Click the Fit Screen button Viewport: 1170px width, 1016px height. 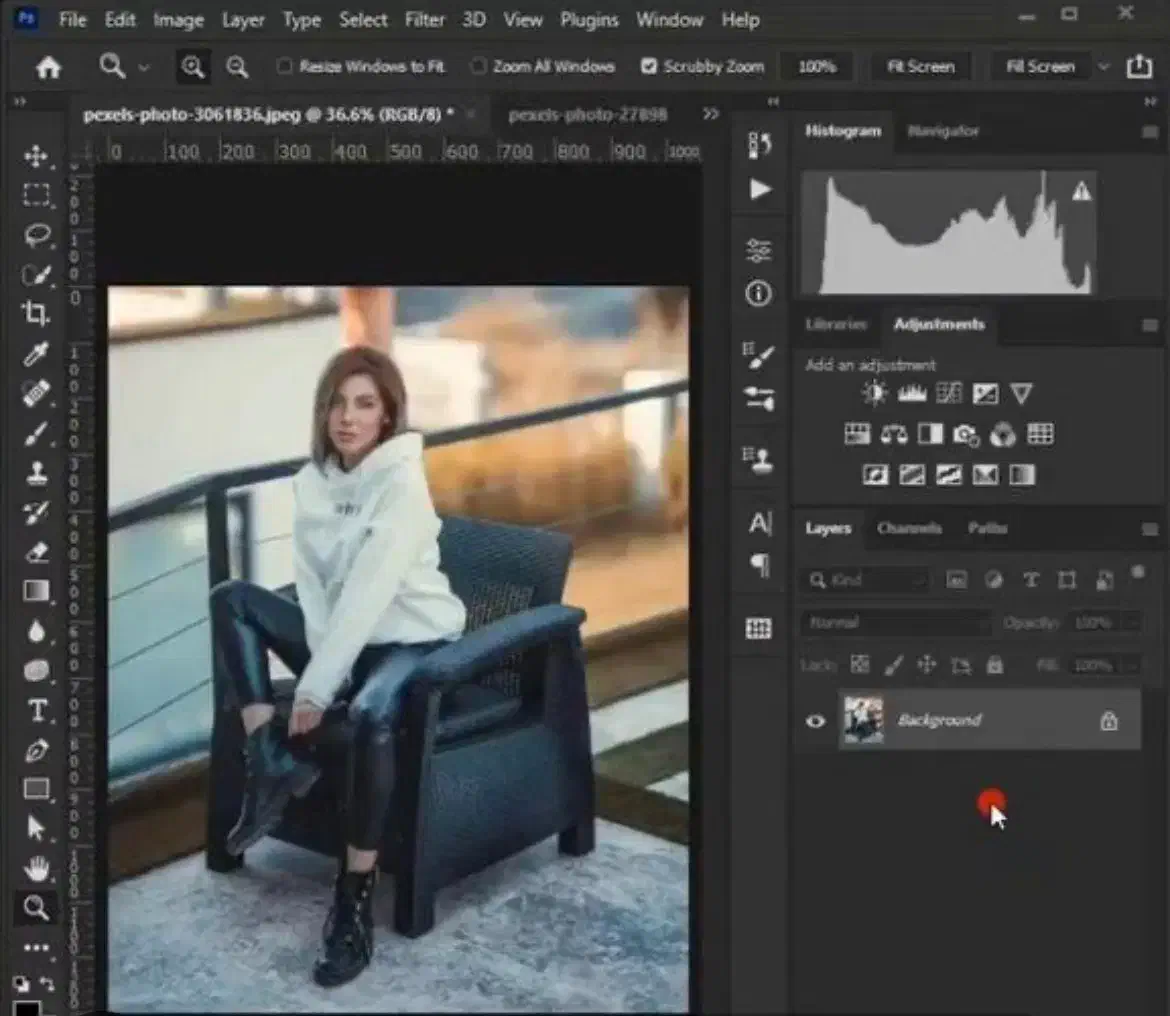[x=920, y=67]
